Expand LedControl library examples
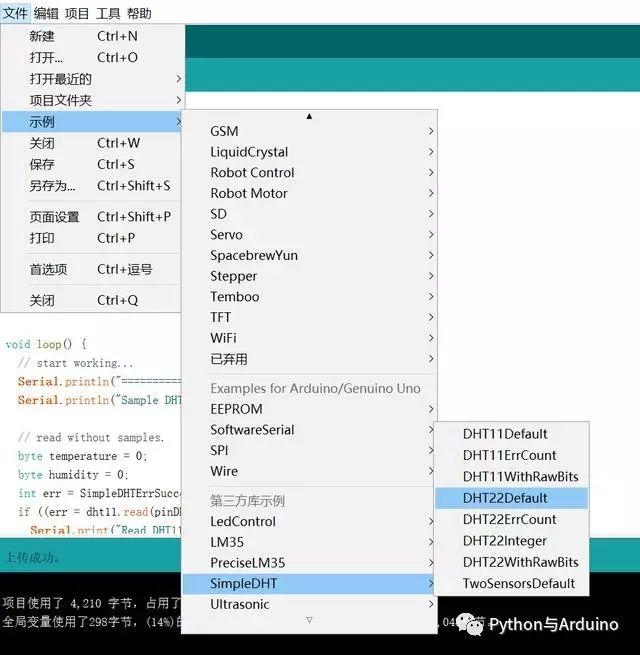 click(310, 521)
